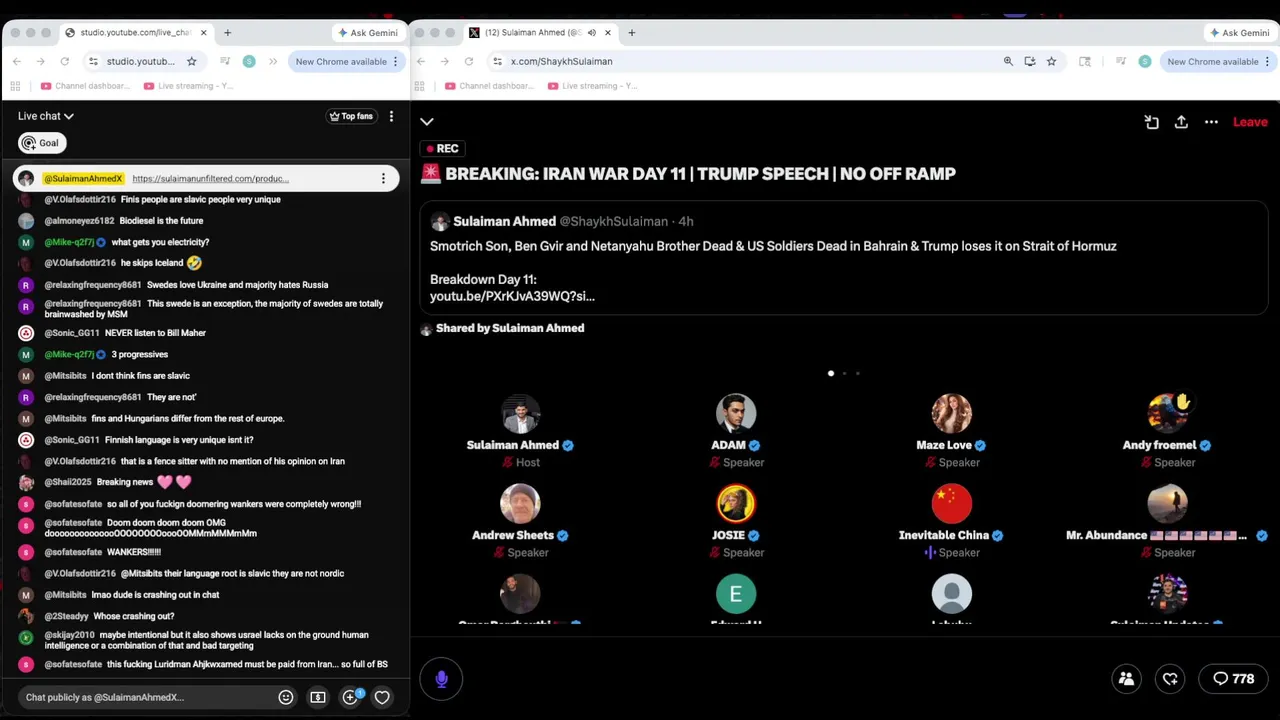Open Chrome three-dot menu in left window
The height and width of the screenshot is (720, 1280).
[395, 61]
